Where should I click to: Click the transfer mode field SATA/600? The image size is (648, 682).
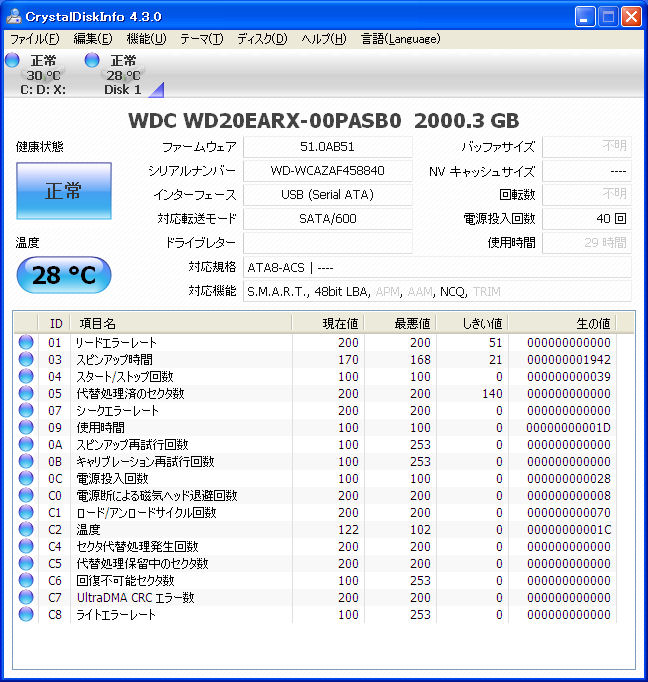(327, 219)
